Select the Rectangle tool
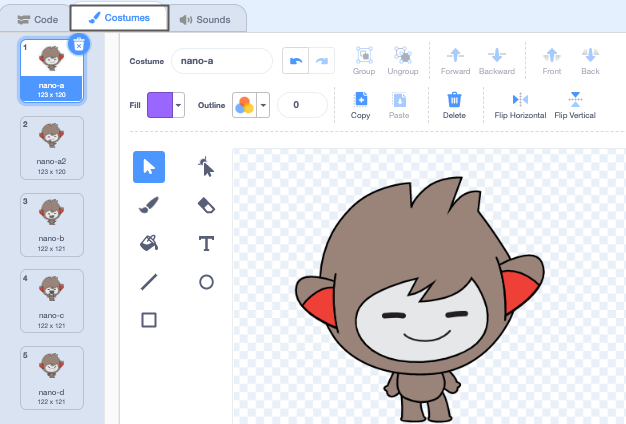This screenshot has height=424, width=626. click(x=149, y=320)
